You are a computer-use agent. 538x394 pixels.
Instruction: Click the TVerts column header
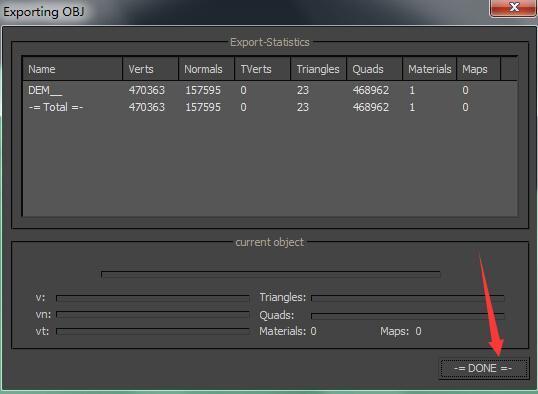tap(262, 69)
